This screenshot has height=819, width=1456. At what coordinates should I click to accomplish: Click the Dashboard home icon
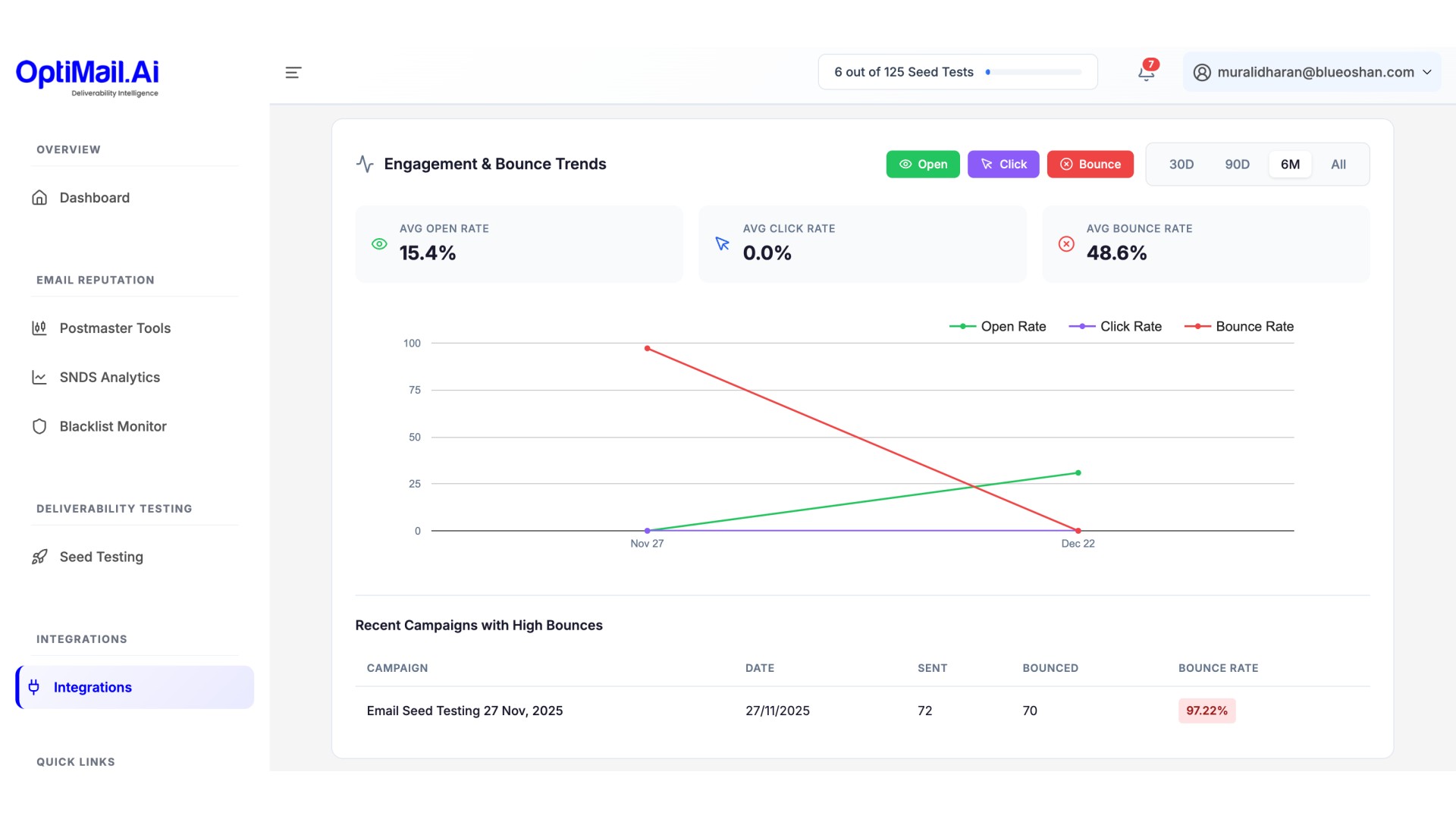click(x=39, y=198)
